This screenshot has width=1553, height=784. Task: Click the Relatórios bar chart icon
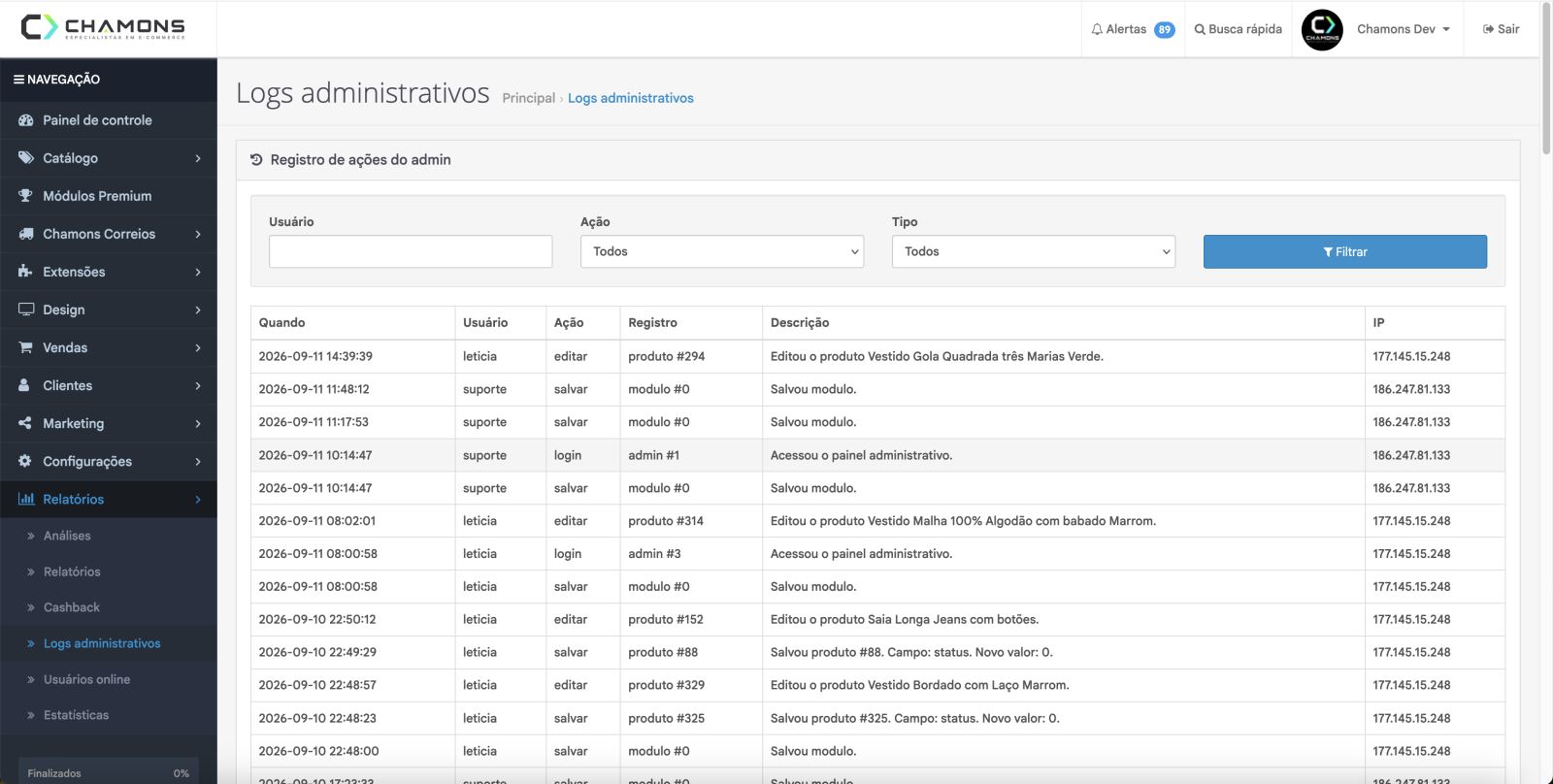[26, 499]
